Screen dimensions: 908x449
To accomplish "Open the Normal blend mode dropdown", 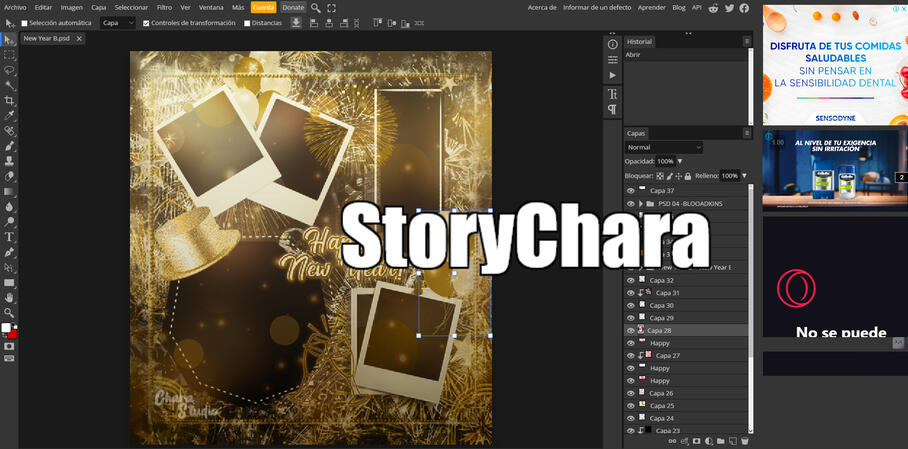I will [664, 147].
